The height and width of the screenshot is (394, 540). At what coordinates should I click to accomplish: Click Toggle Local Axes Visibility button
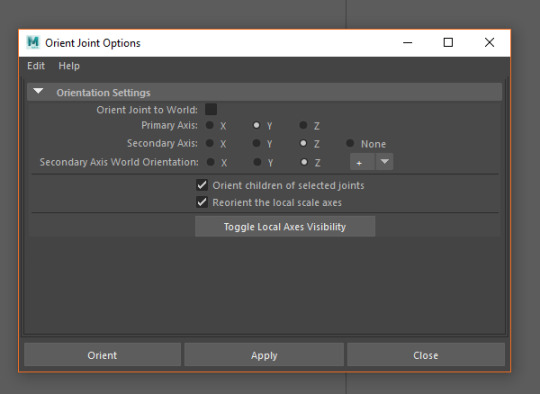coord(285,227)
